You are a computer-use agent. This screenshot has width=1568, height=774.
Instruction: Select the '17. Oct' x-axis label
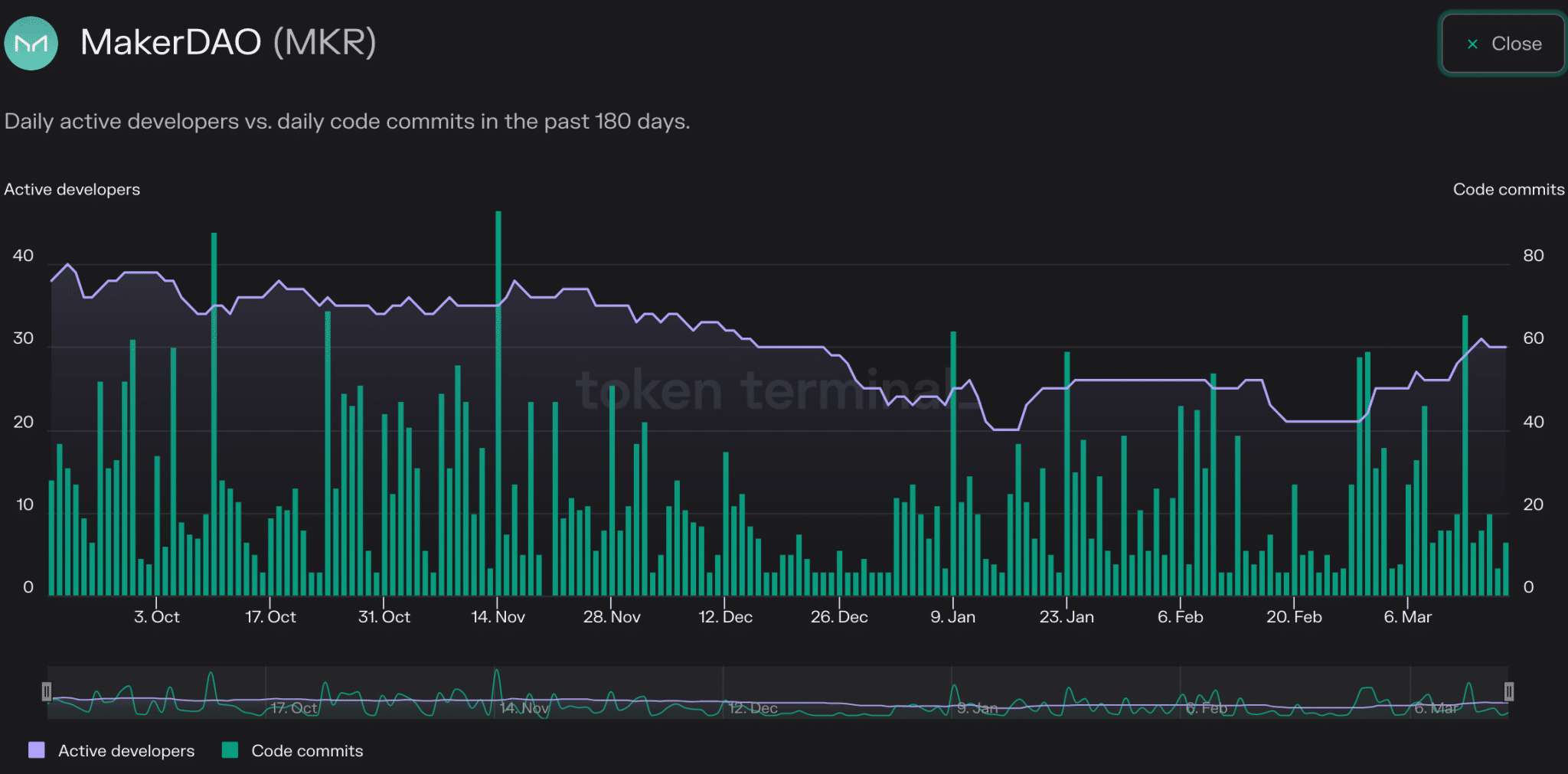pyautogui.click(x=270, y=617)
